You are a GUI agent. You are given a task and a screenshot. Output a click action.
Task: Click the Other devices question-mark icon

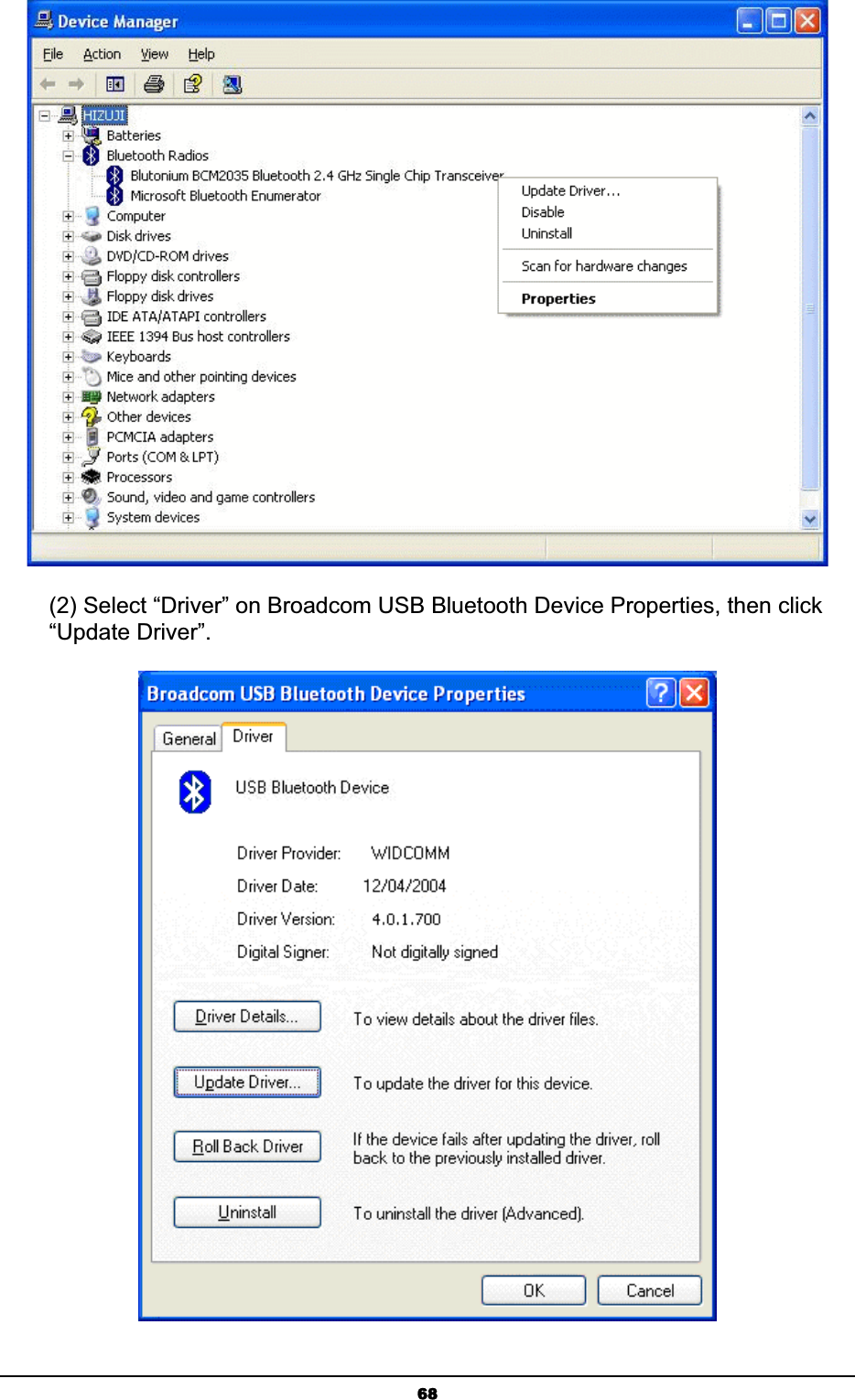[91, 416]
